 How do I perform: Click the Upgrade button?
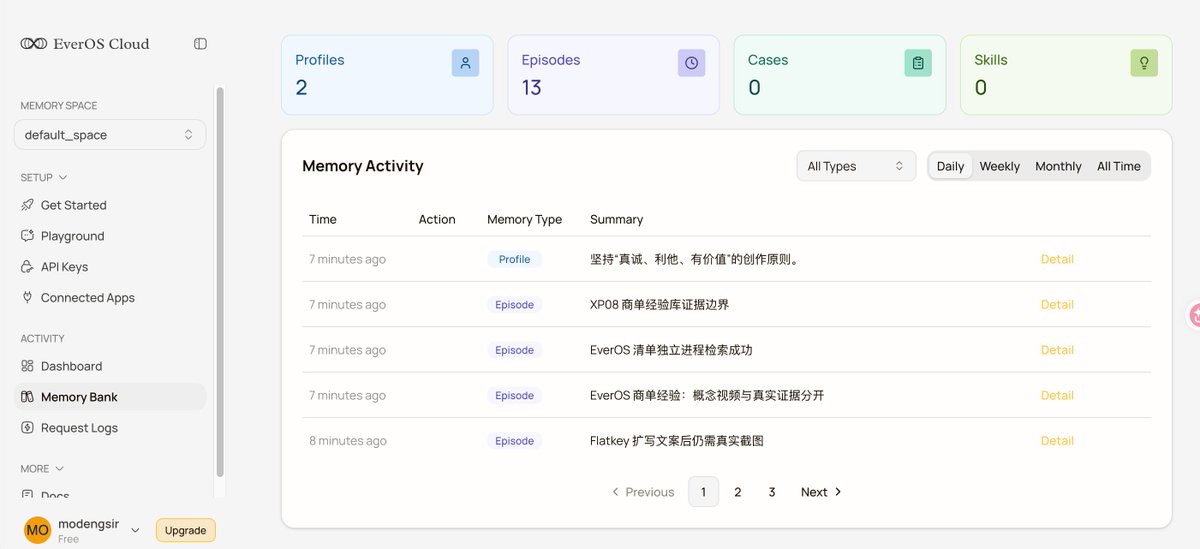pos(186,531)
